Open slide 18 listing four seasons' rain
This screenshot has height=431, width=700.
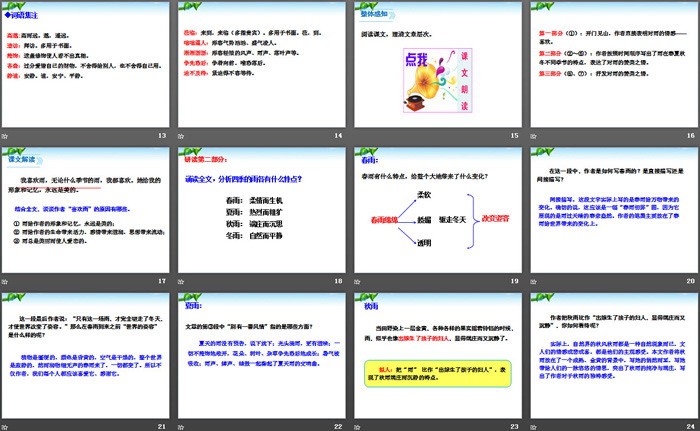point(262,210)
